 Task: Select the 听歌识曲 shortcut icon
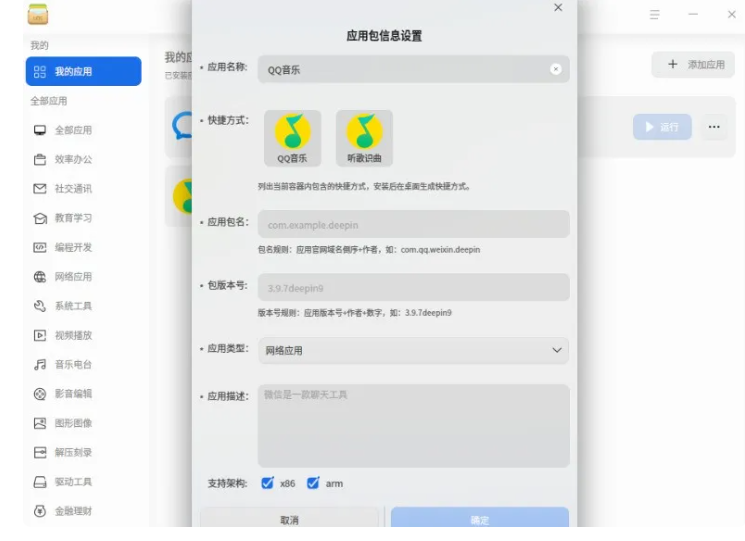click(364, 138)
